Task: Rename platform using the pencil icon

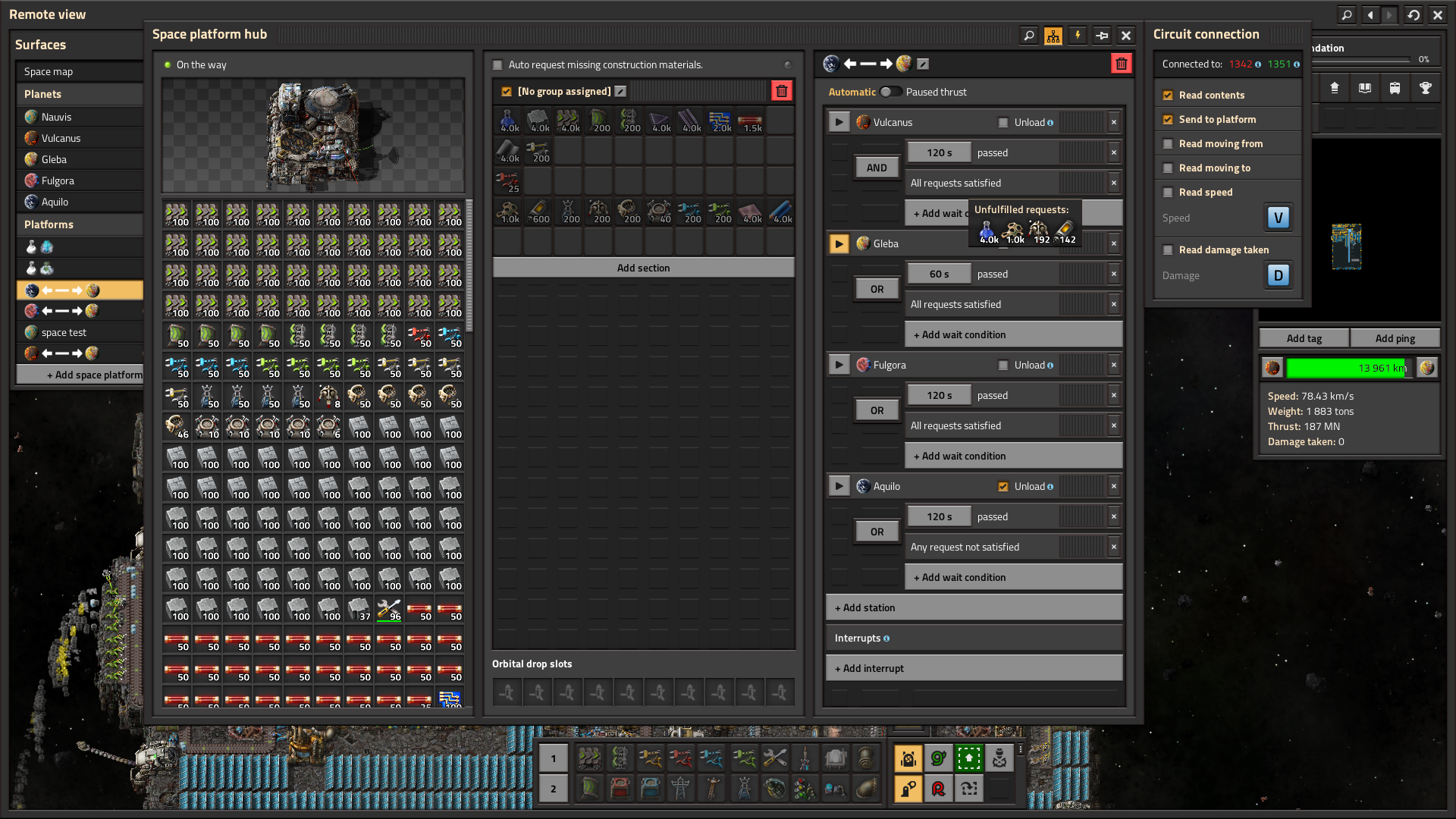Action: pyautogui.click(x=923, y=64)
